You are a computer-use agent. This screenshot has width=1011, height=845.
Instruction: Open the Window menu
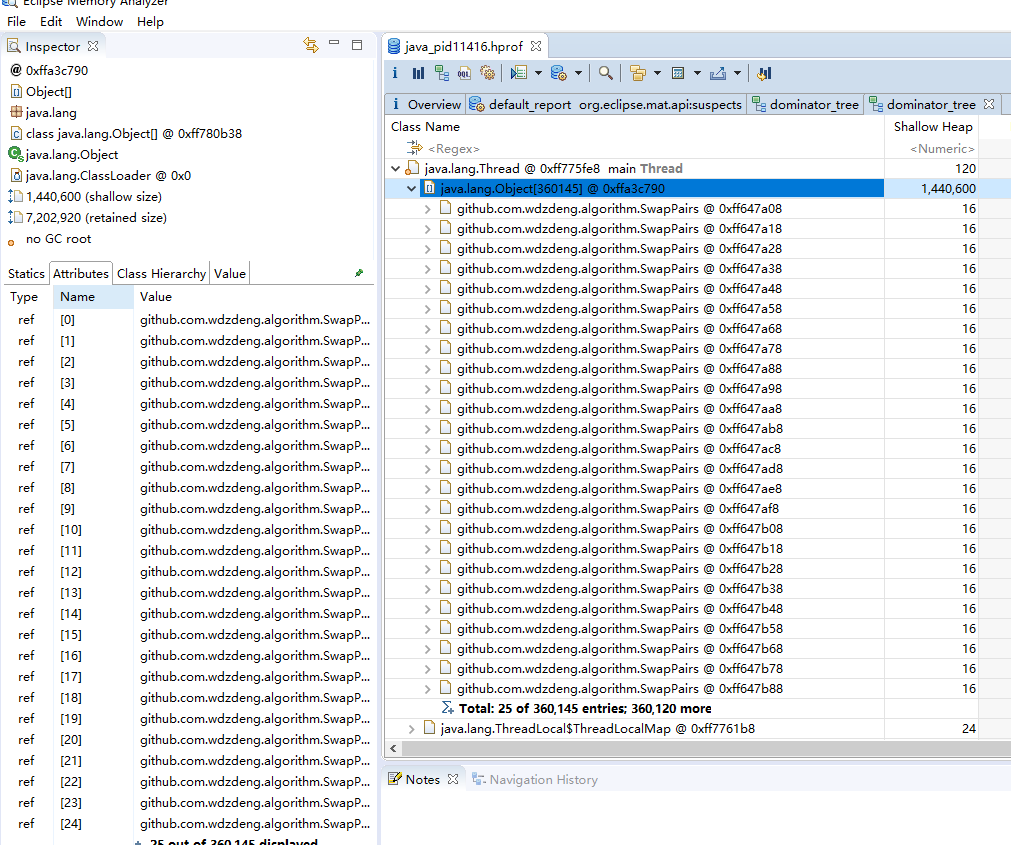tap(99, 21)
